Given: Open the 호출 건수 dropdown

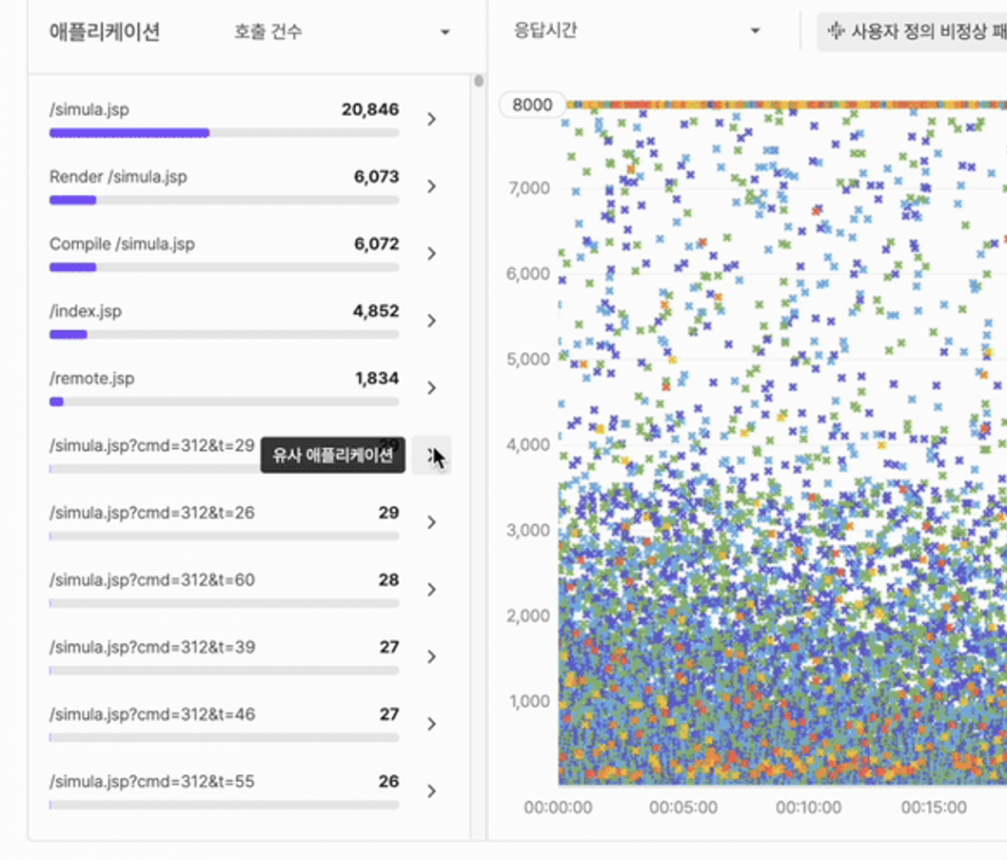Looking at the screenshot, I should (341, 32).
